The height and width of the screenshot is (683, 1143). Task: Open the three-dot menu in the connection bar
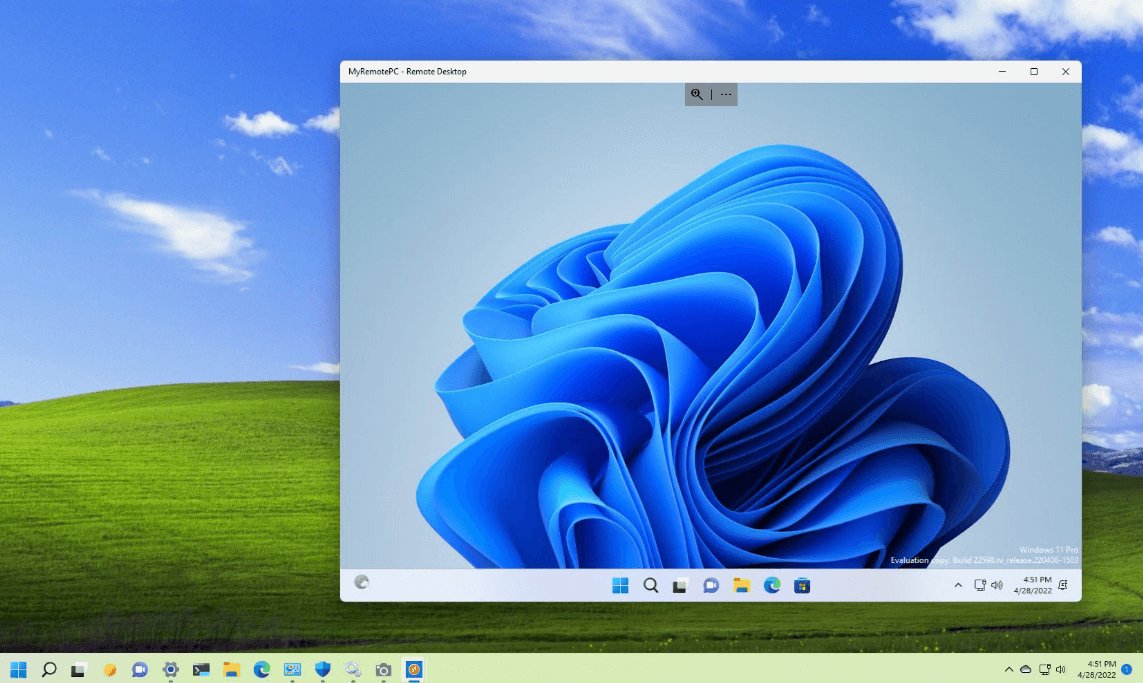tap(726, 94)
